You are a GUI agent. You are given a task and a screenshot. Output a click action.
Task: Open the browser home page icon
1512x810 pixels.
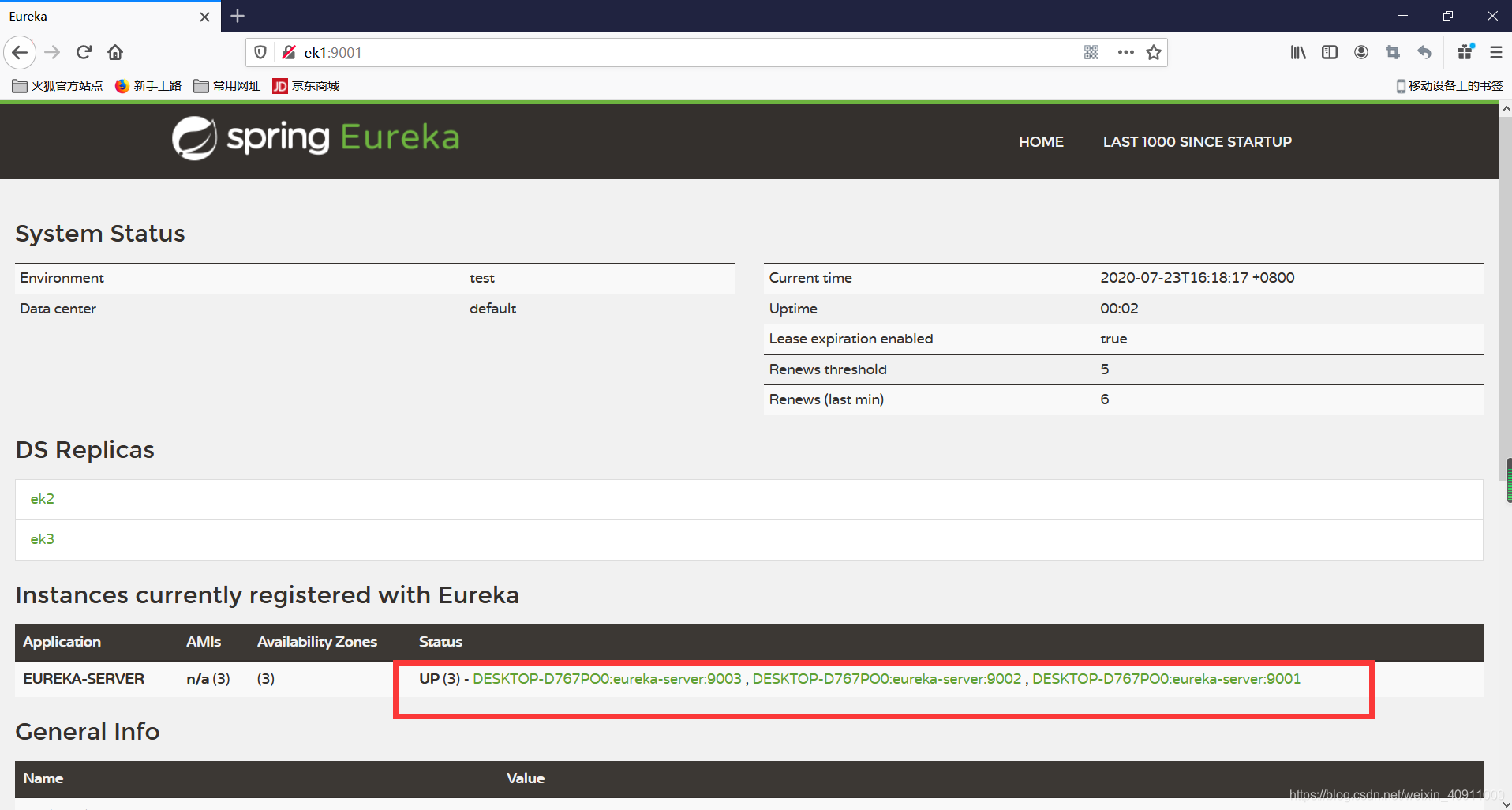point(115,53)
